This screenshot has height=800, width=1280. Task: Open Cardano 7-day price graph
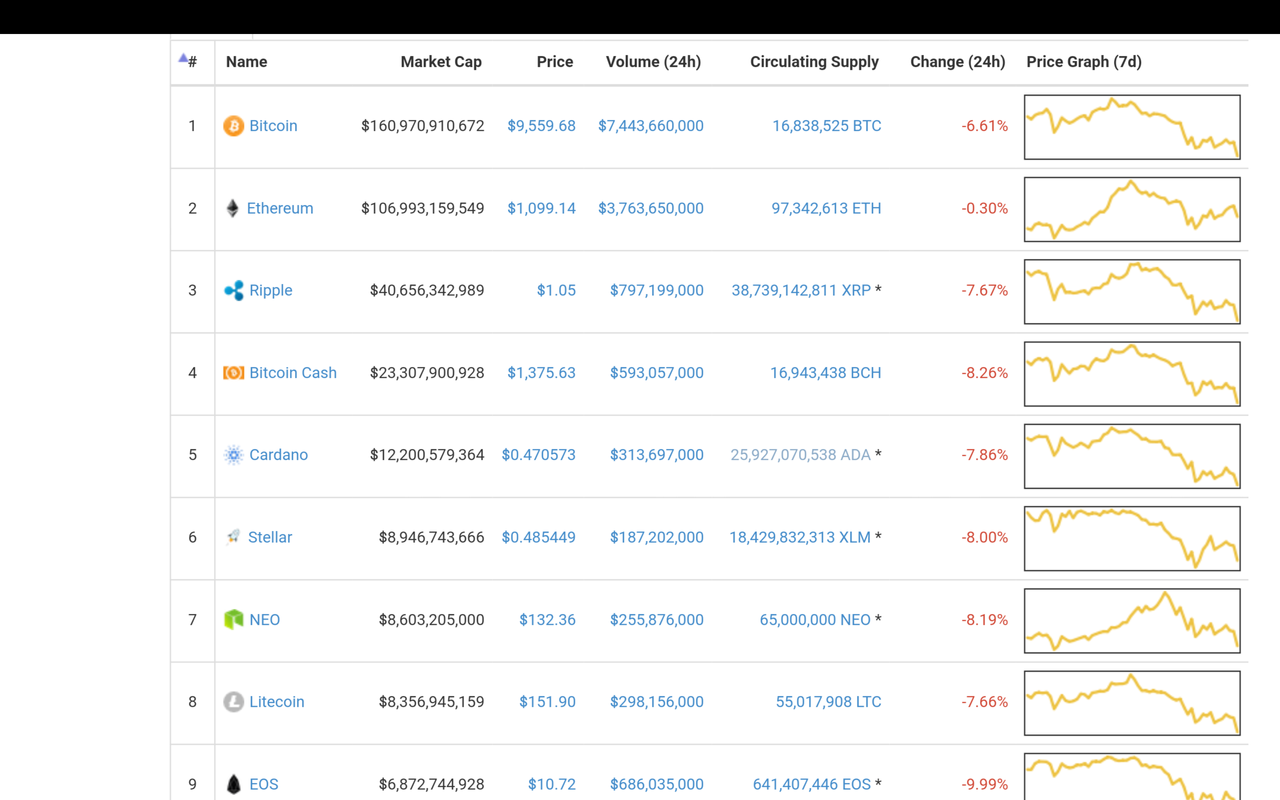(x=1132, y=456)
